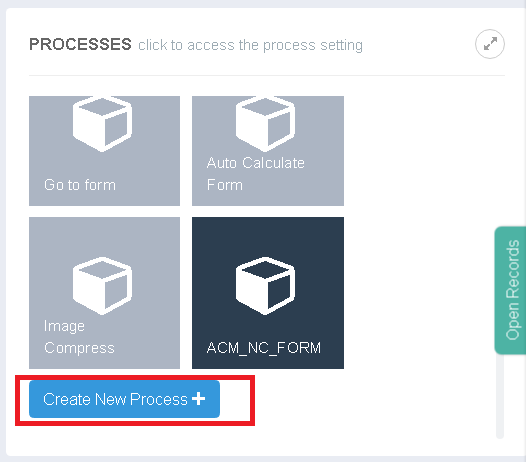Click the 'click to access the process setting' subtitle
The image size is (531, 466).
pos(250,45)
